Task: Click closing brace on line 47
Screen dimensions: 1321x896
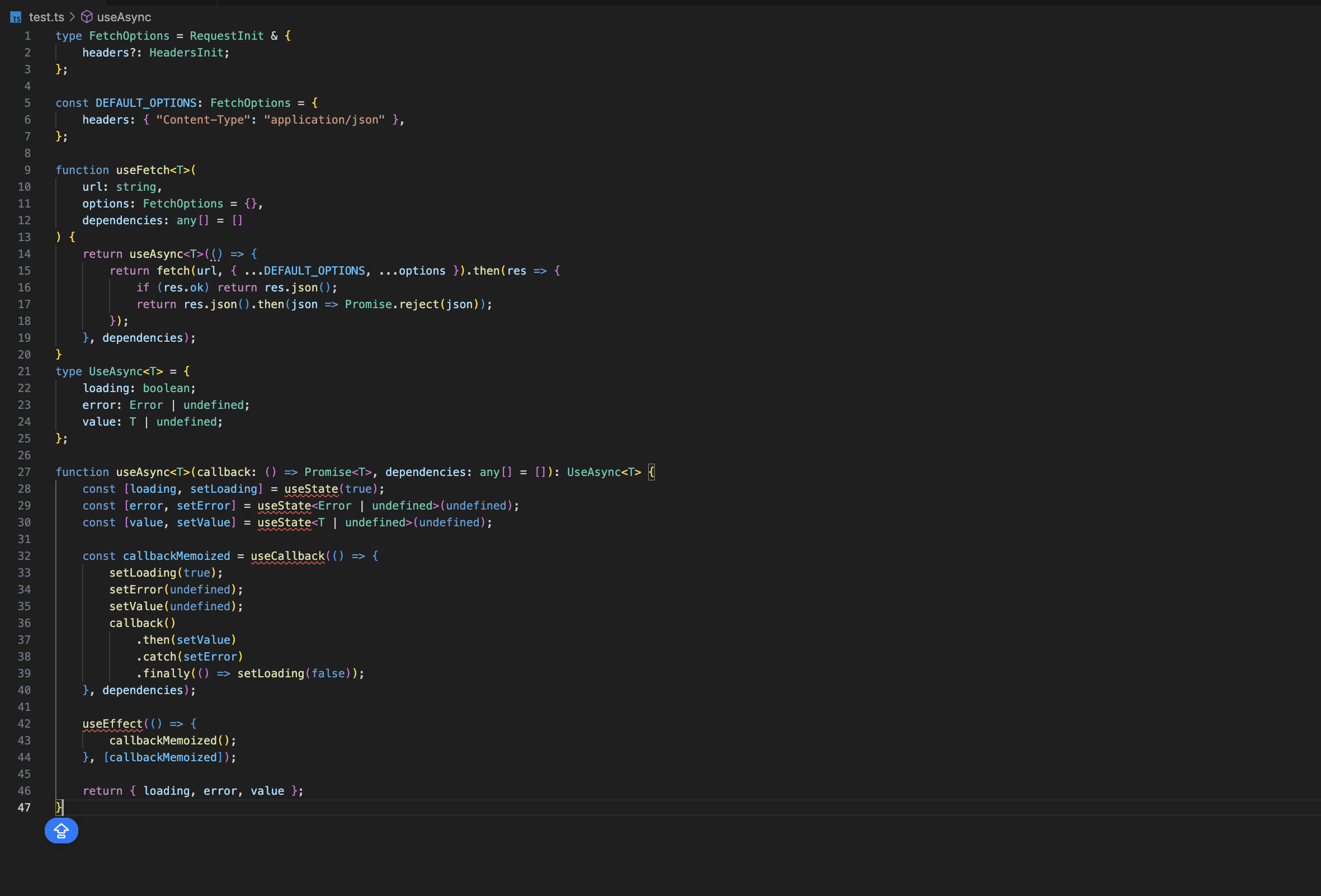Action: [x=59, y=807]
